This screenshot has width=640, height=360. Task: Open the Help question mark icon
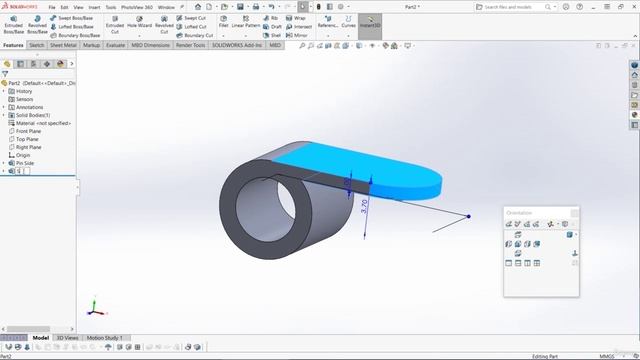(x=580, y=7)
